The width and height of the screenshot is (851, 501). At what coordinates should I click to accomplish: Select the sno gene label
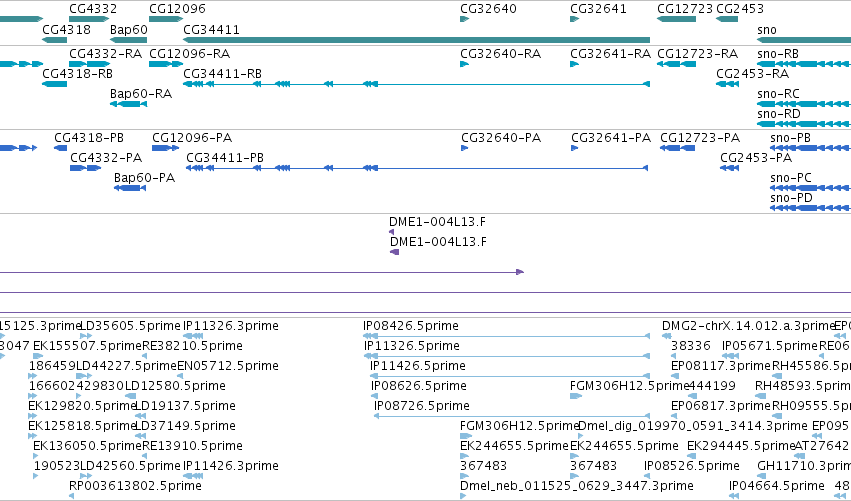(x=767, y=29)
